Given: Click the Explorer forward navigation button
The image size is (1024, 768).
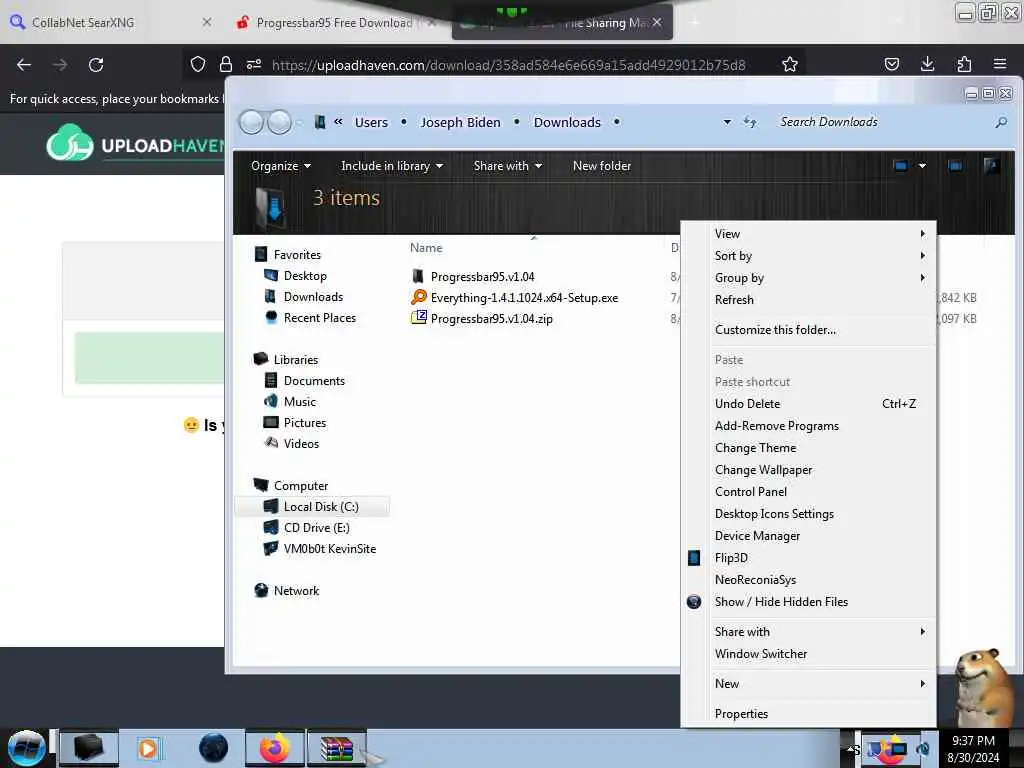Looking at the screenshot, I should point(280,122).
